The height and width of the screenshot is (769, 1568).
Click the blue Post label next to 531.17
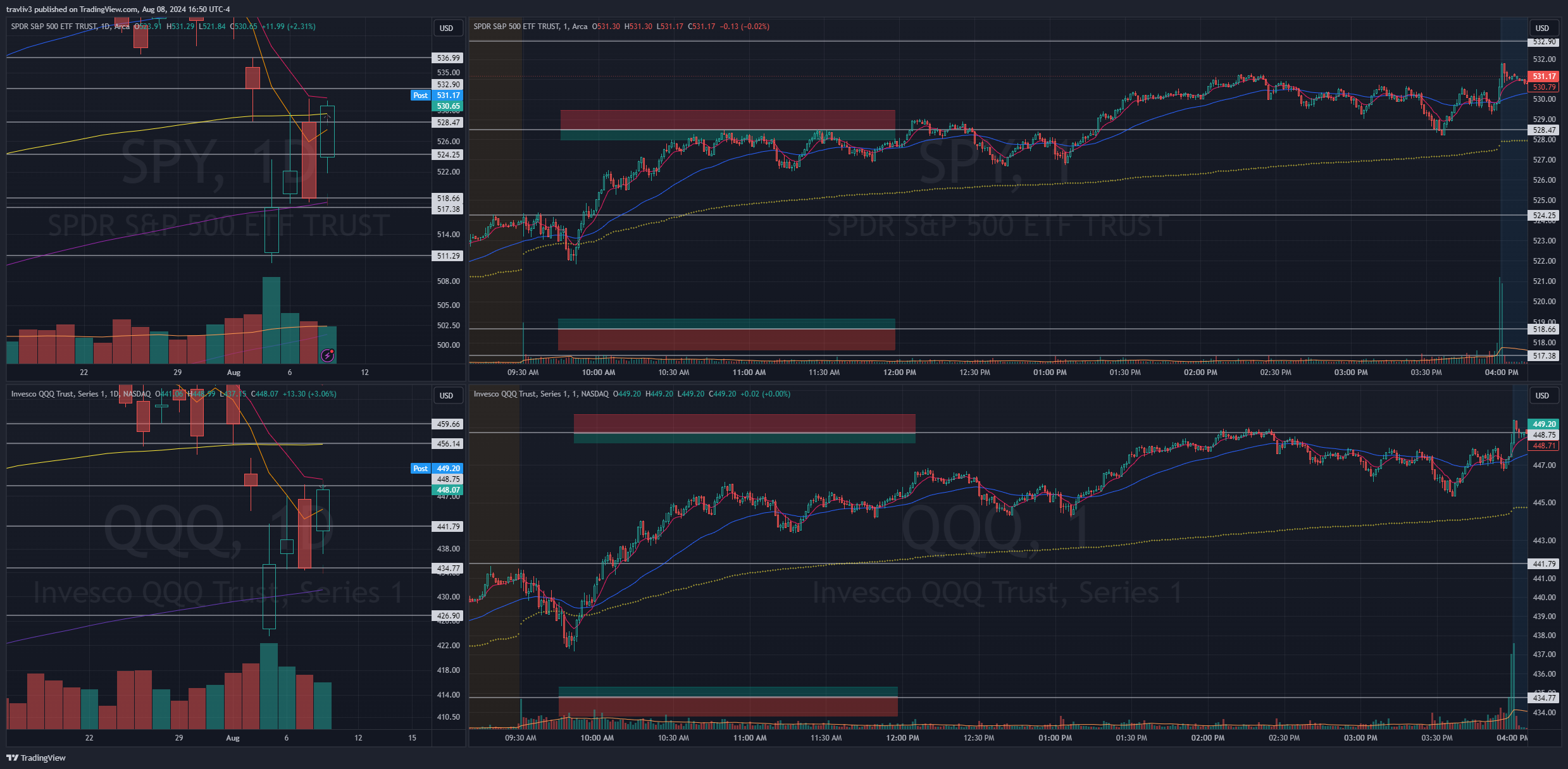pos(420,95)
